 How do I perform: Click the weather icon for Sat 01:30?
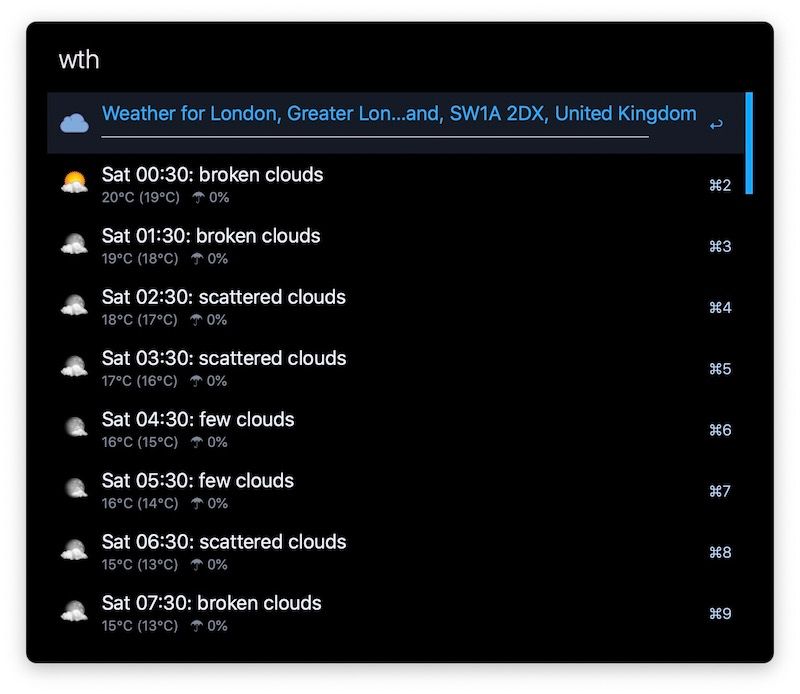(x=74, y=245)
